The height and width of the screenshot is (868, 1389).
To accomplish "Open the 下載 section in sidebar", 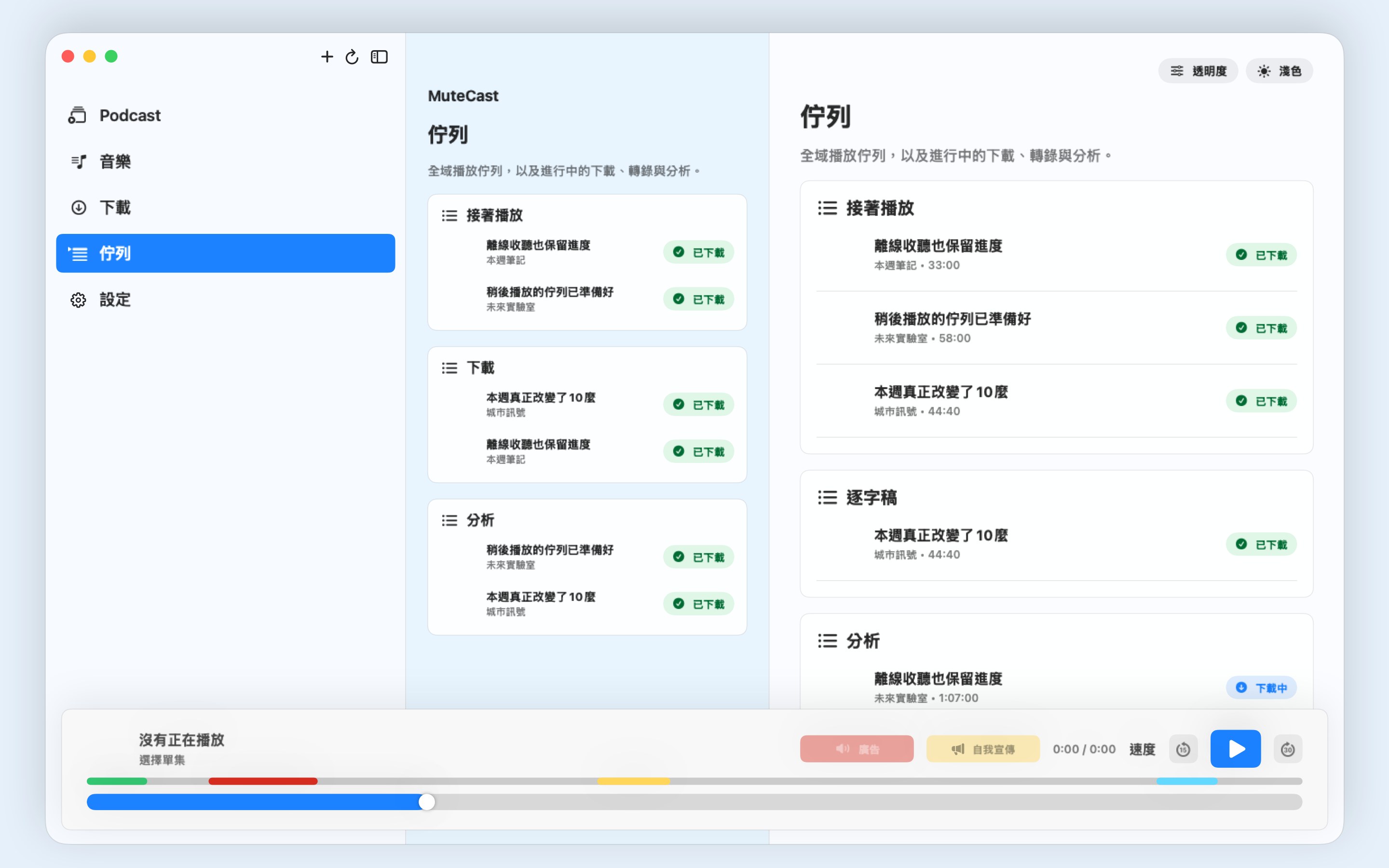I will point(226,207).
